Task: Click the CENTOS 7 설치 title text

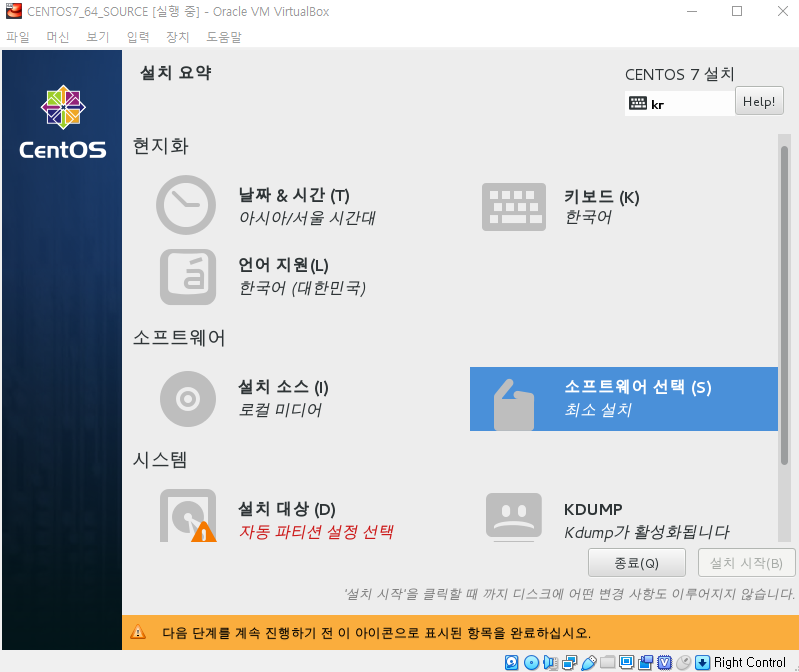Action: coord(680,74)
